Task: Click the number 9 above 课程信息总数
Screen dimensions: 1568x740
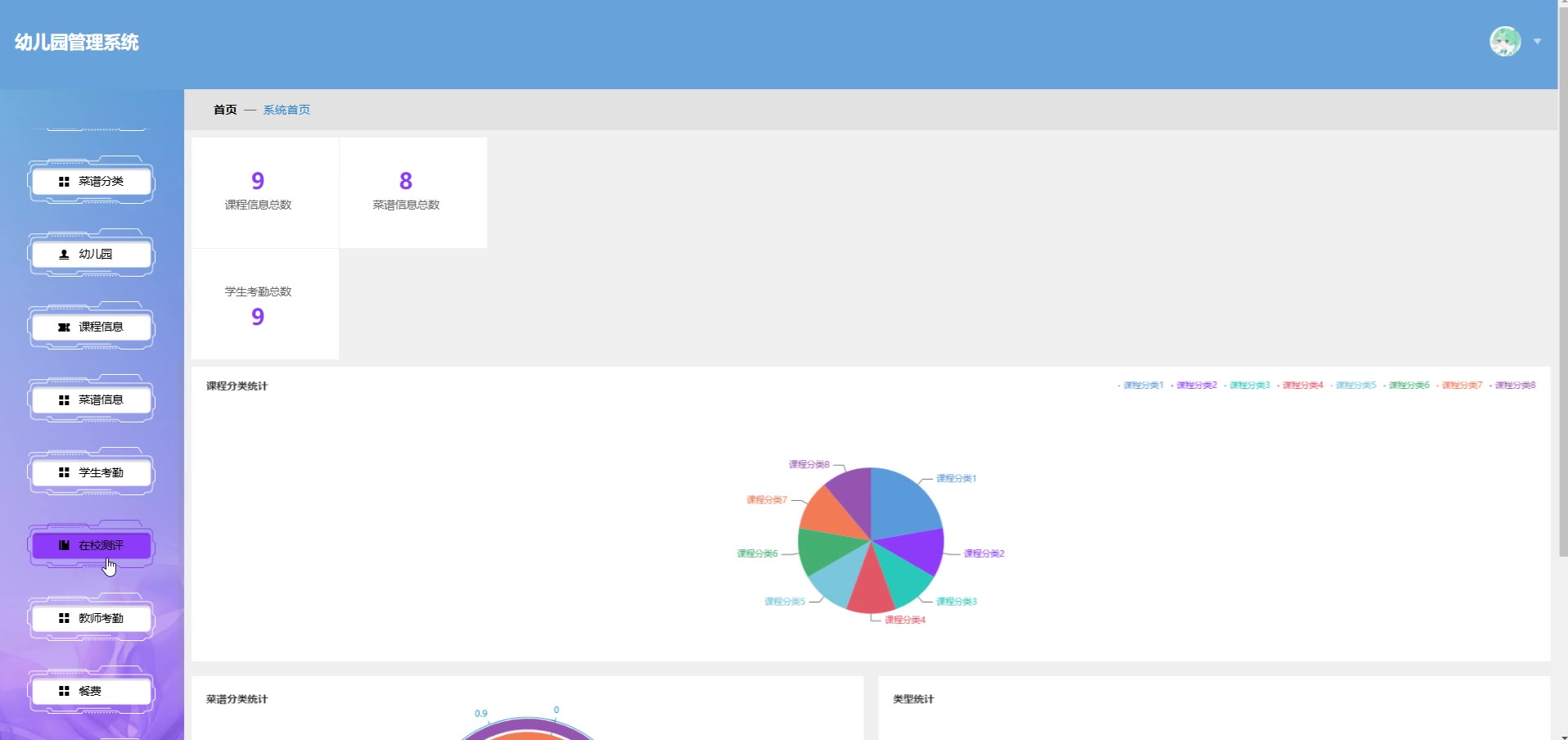Action: 258,181
